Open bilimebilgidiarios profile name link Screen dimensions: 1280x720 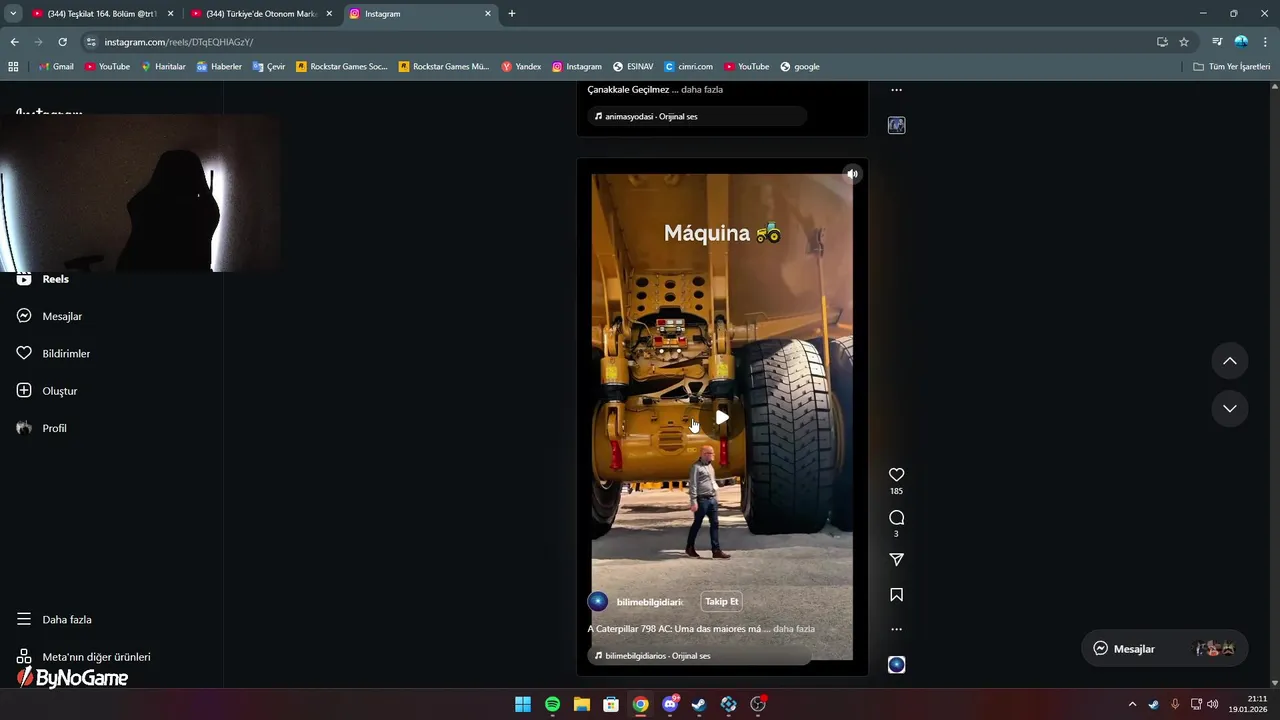[x=650, y=602]
